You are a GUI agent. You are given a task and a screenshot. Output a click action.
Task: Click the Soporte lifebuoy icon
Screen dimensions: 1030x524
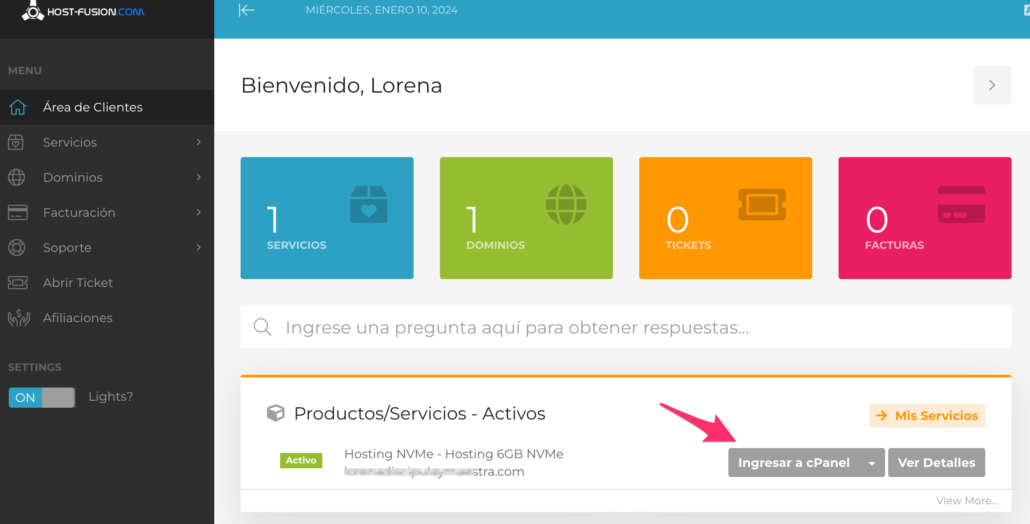pos(16,248)
